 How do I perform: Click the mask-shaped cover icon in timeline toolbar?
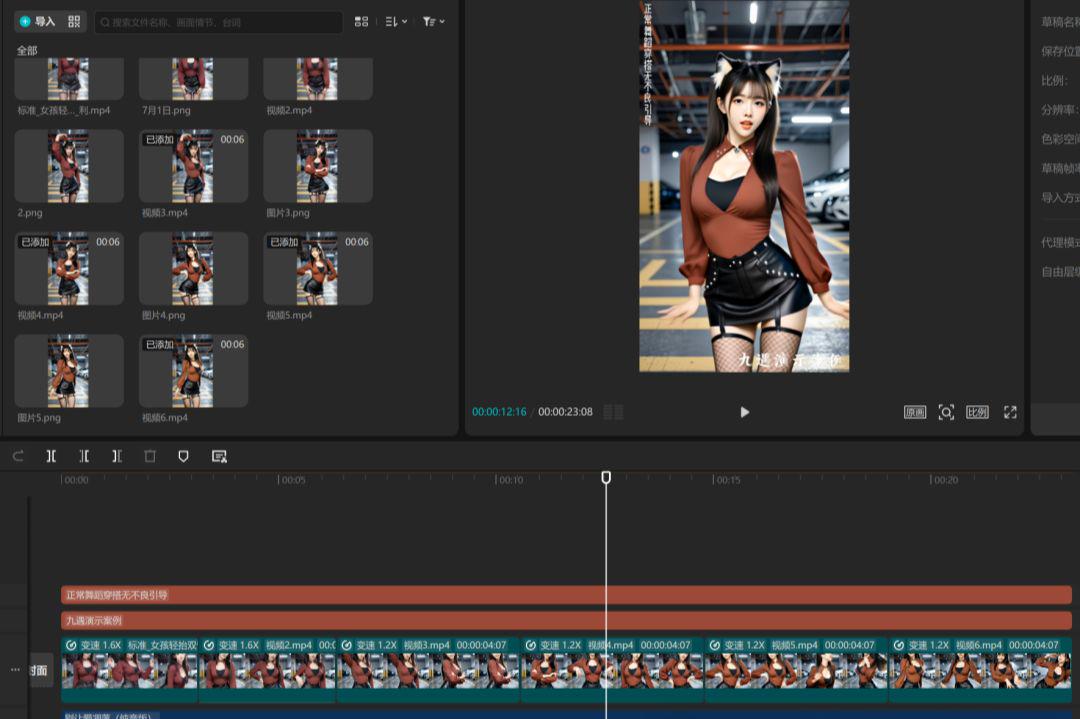(184, 456)
